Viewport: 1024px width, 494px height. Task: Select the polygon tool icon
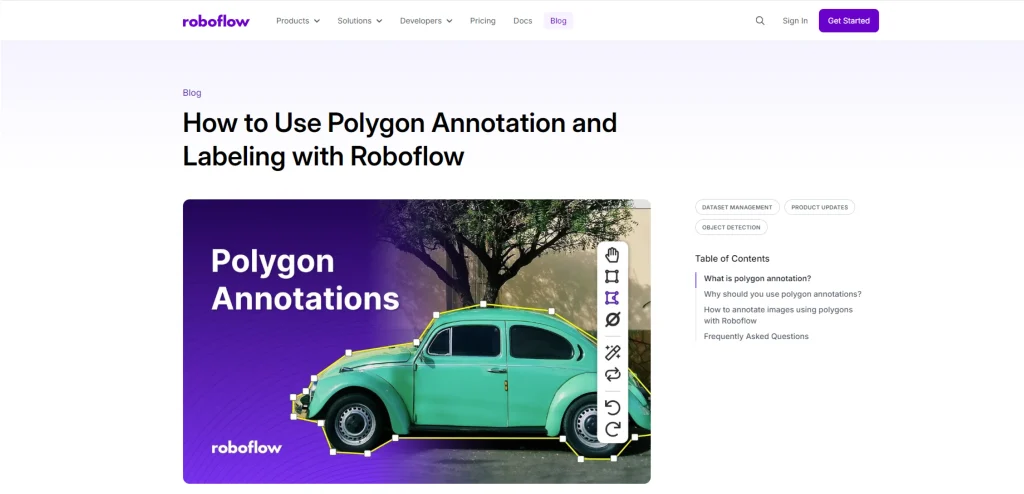tap(612, 298)
